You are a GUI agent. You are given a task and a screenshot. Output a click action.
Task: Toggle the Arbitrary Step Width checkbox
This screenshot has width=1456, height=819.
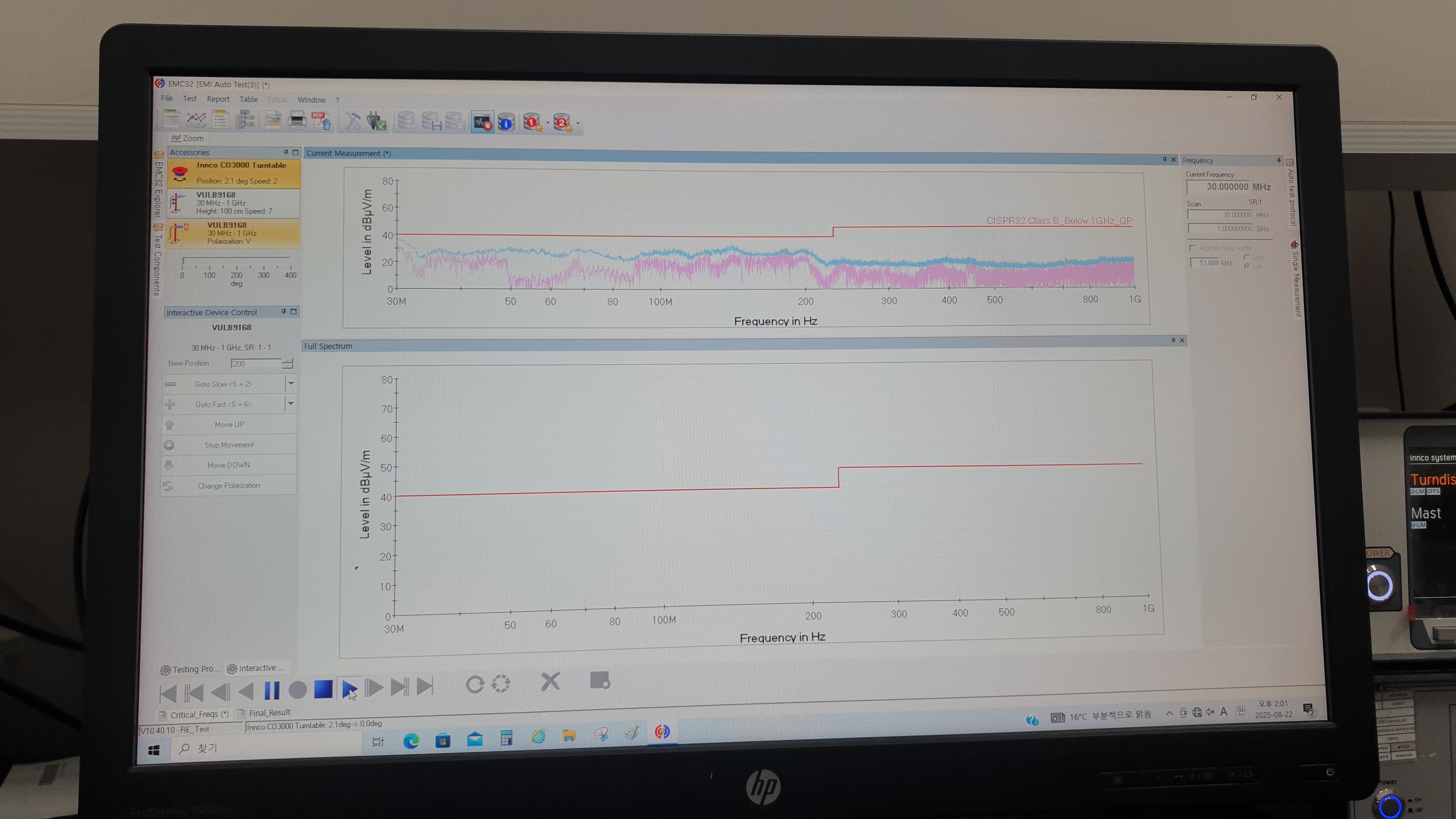[x=1193, y=248]
